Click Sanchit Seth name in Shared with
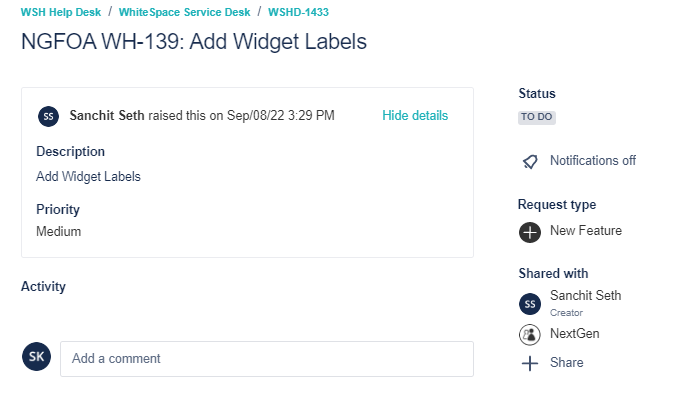694x399 pixels. 586,295
